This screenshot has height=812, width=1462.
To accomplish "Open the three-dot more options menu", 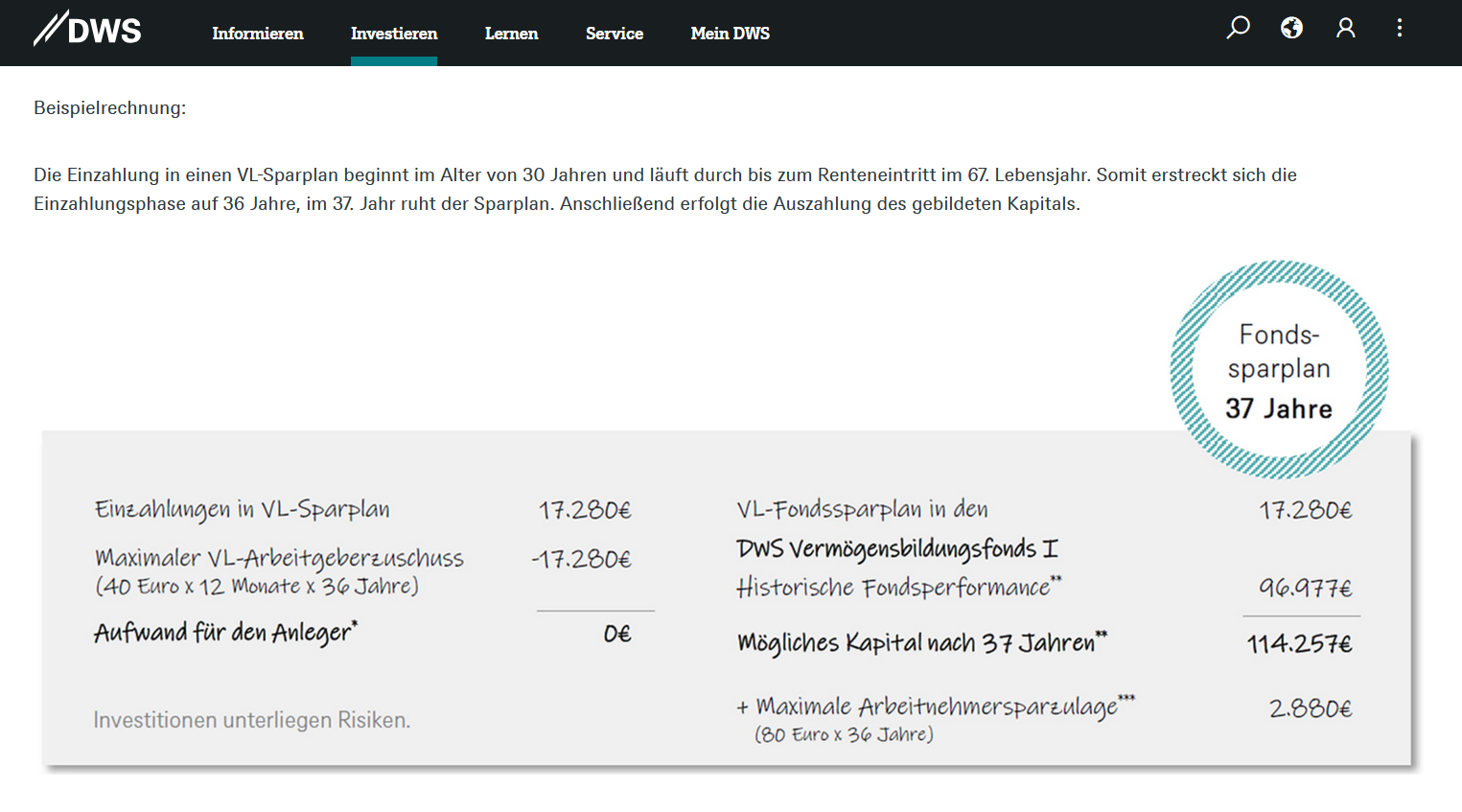I will point(1400,28).
